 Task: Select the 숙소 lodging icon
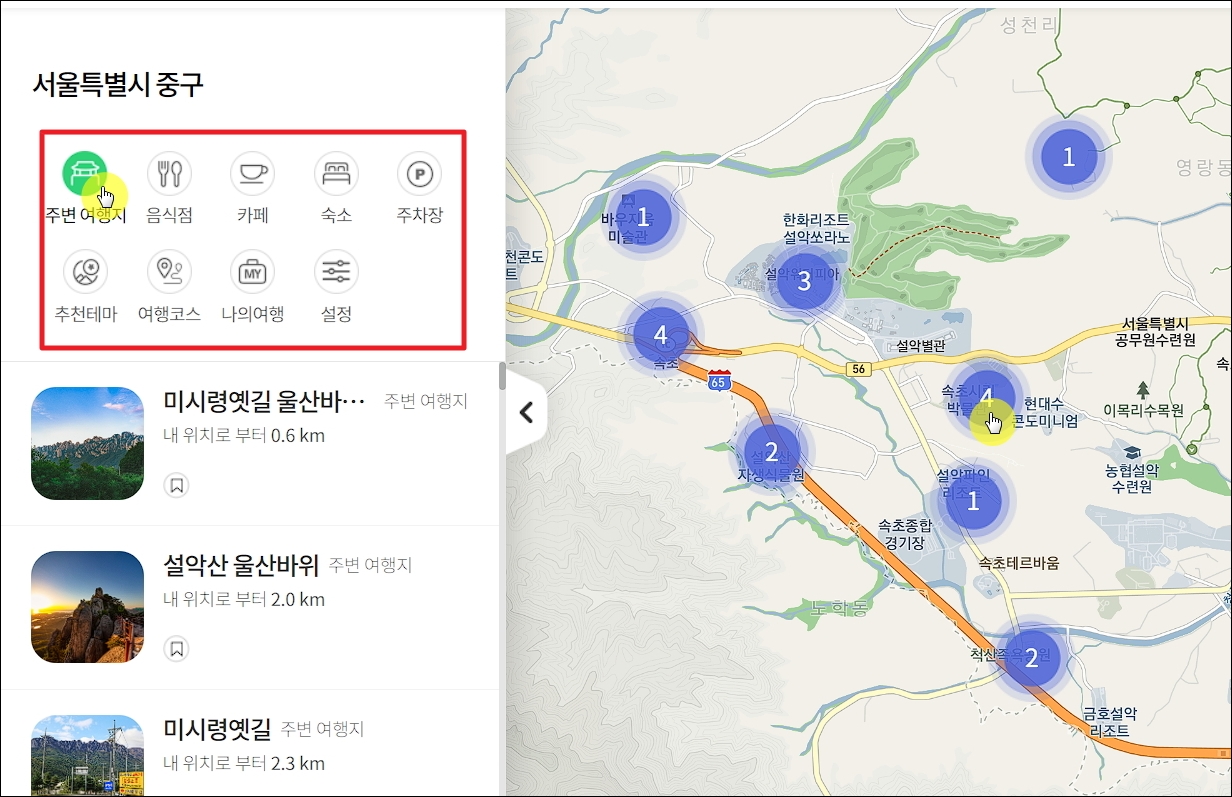[x=336, y=174]
